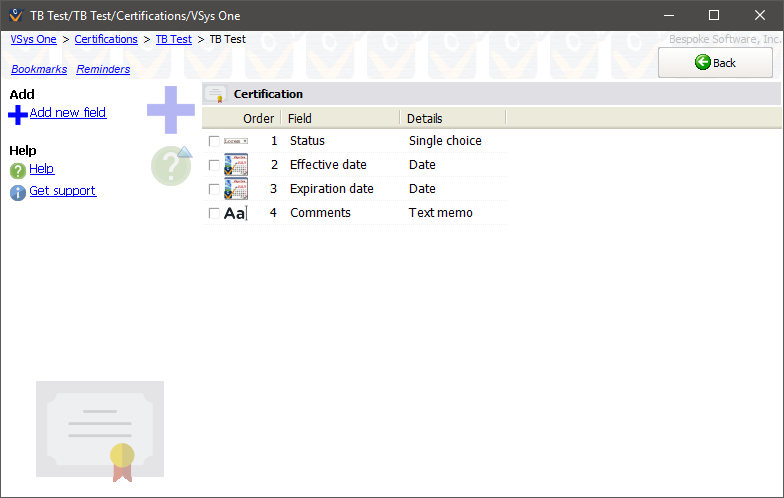Open the Bookmarks link
The width and height of the screenshot is (784, 498).
coord(39,69)
